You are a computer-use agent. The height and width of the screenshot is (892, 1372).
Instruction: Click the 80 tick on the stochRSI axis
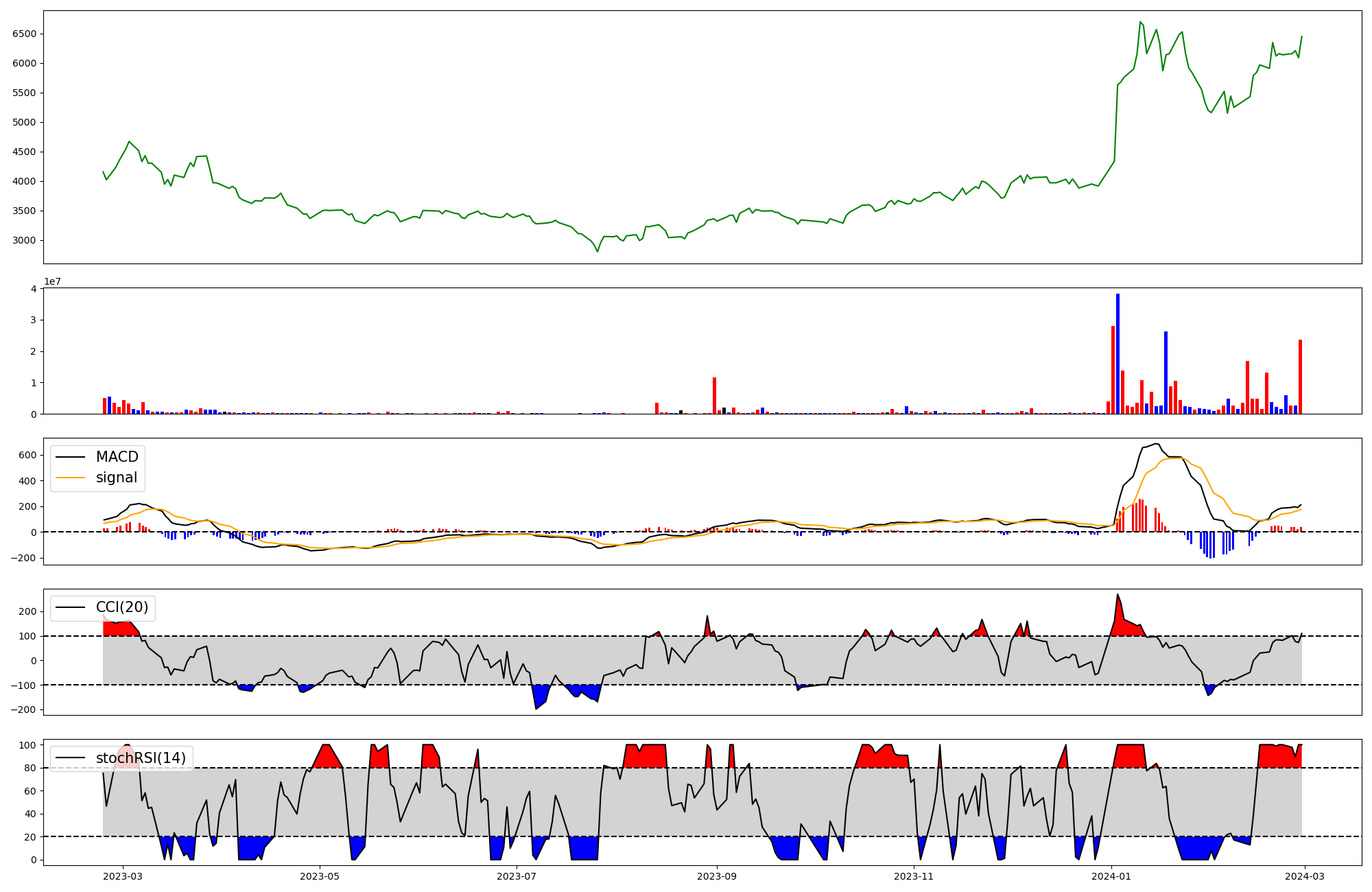pos(30,768)
